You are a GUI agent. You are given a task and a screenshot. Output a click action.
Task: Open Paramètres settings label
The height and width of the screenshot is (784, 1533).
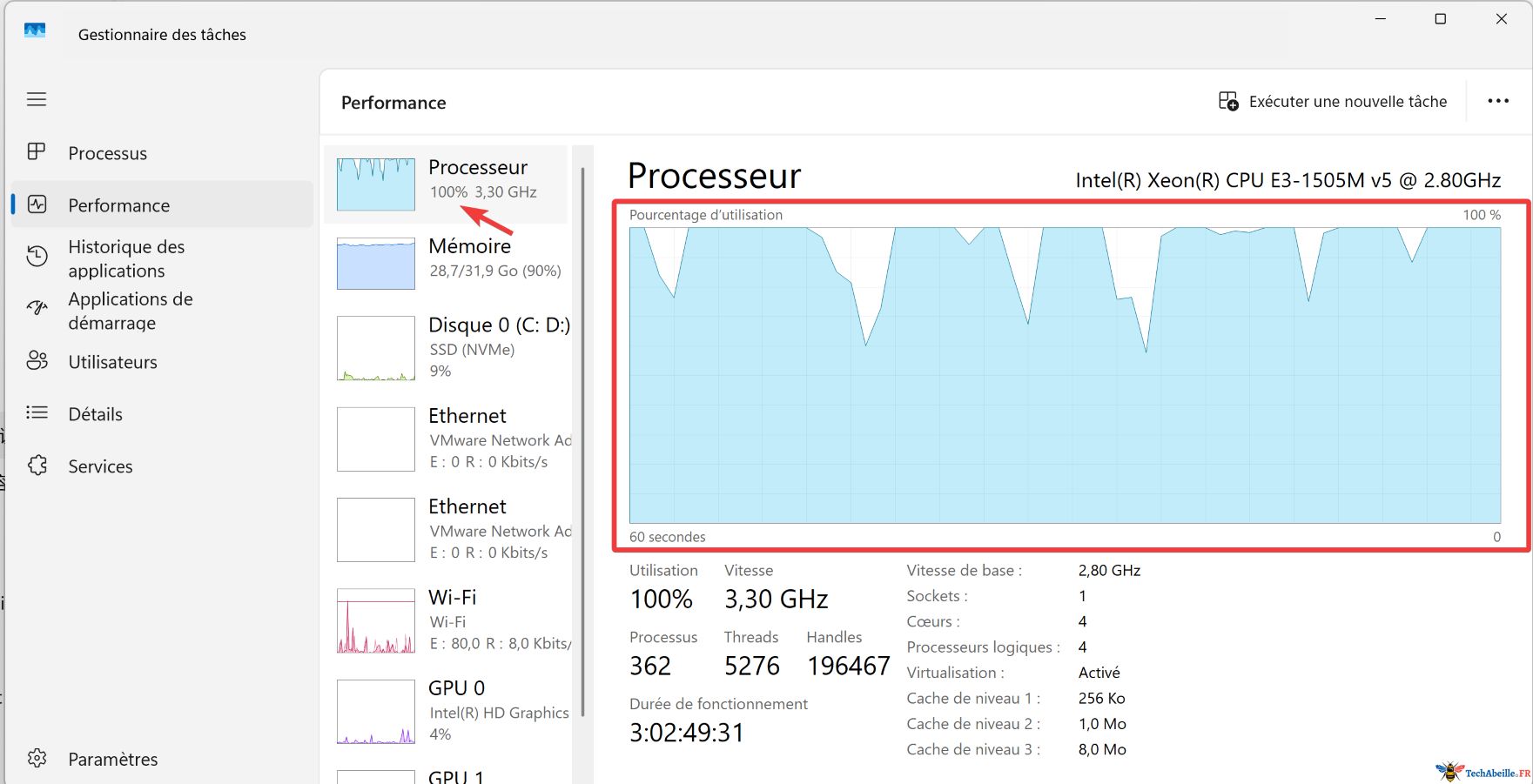tap(113, 759)
